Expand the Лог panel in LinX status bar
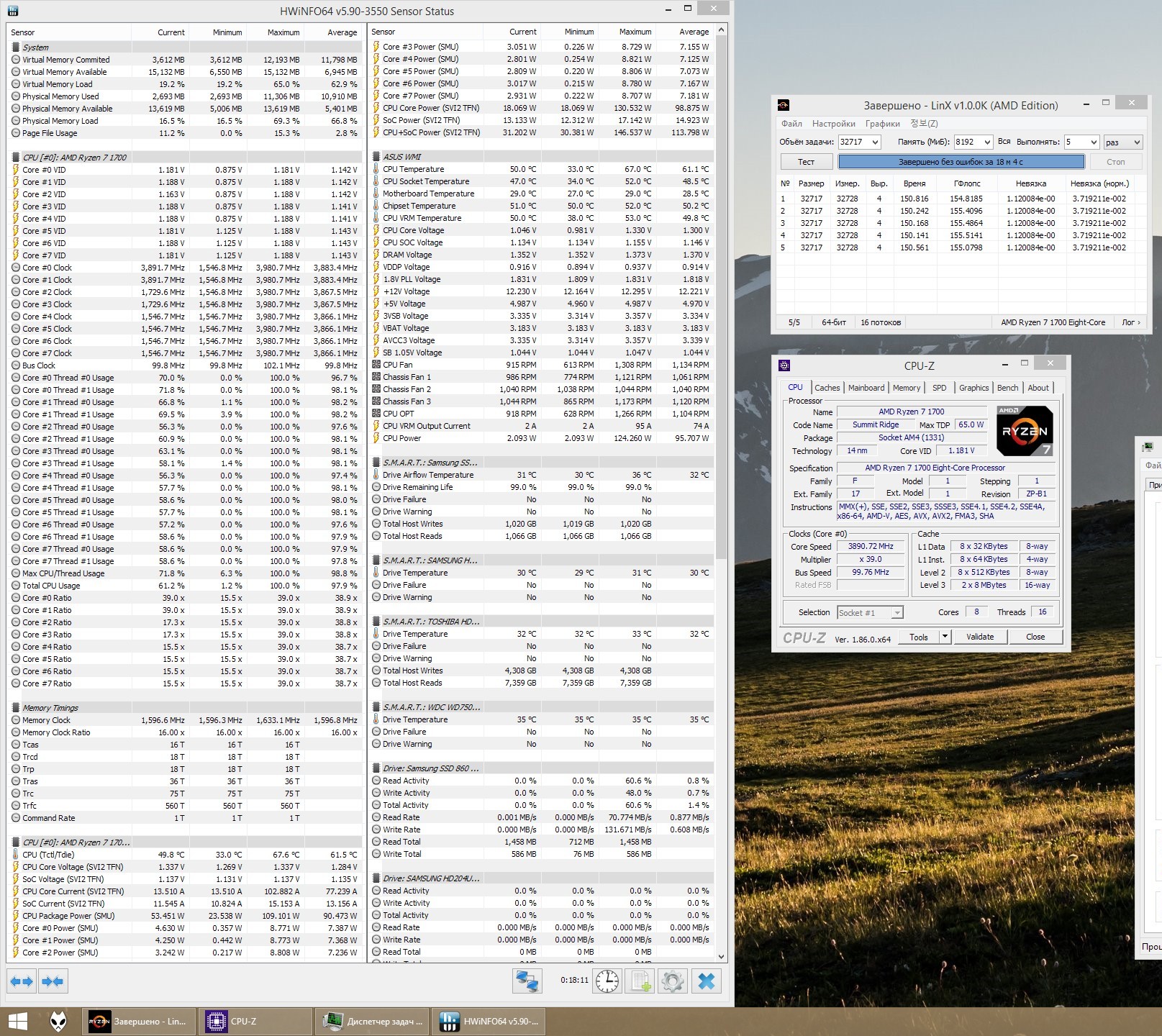The height and width of the screenshot is (1036, 1162). click(1131, 322)
